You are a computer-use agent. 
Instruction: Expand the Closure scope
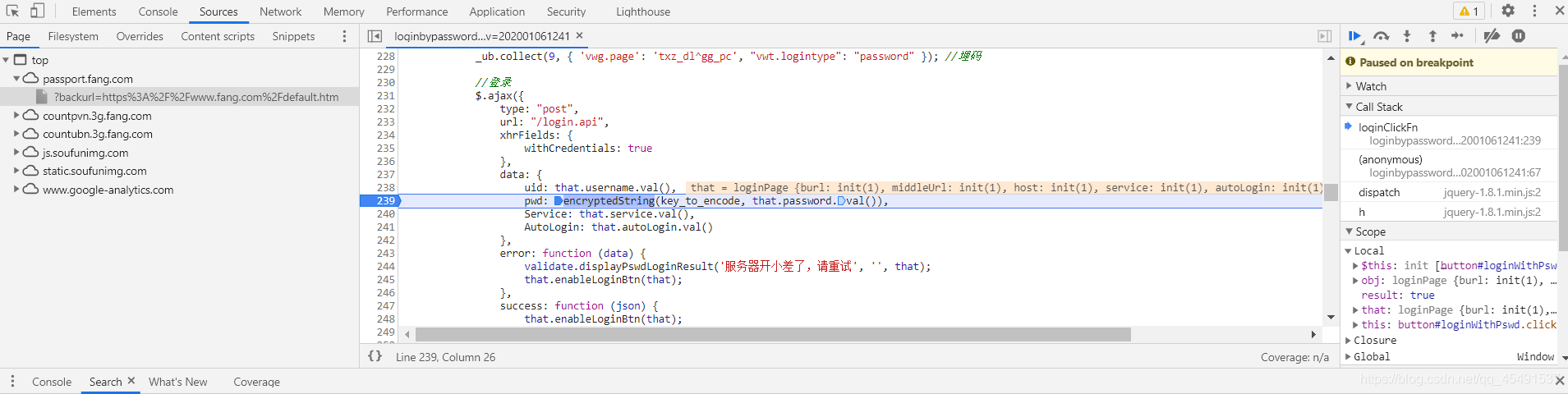click(1348, 340)
